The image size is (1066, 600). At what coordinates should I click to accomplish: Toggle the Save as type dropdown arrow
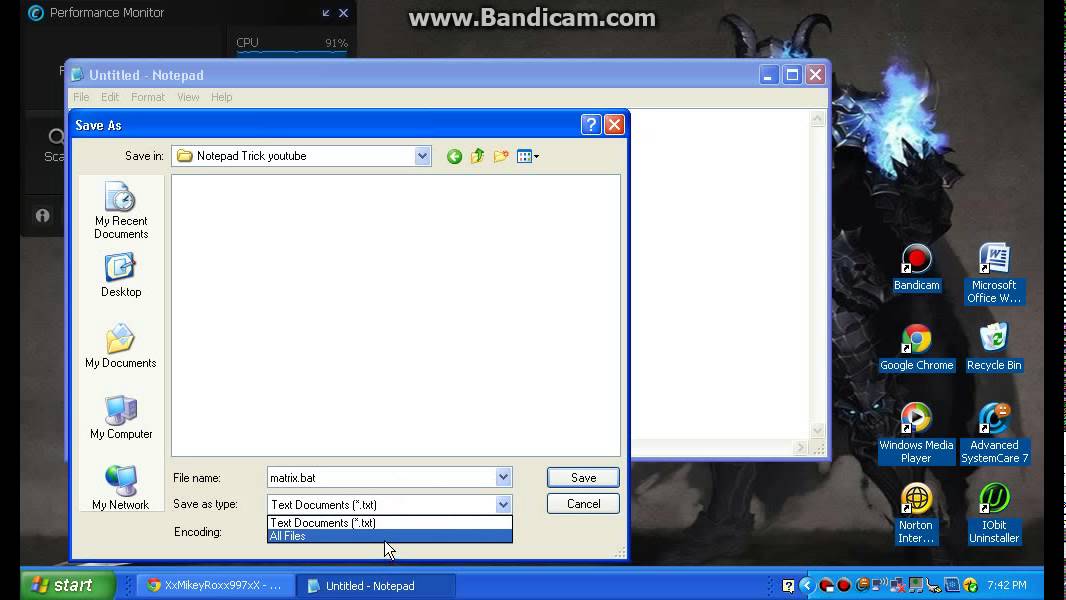click(x=503, y=504)
